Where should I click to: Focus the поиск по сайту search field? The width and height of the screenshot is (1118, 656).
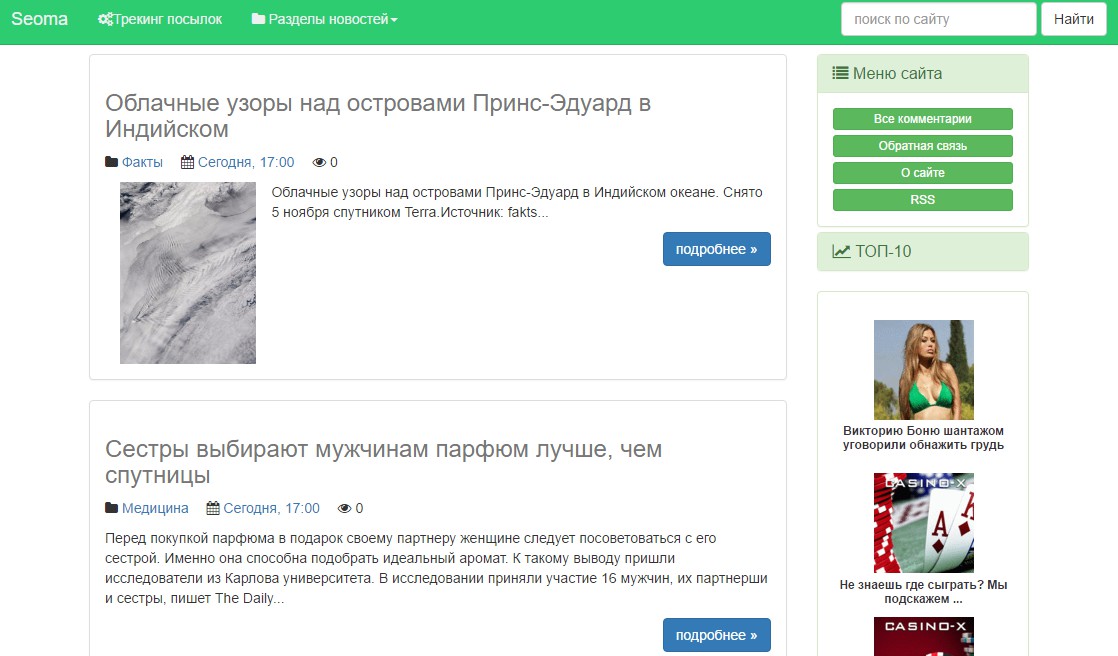pyautogui.click(x=938, y=19)
